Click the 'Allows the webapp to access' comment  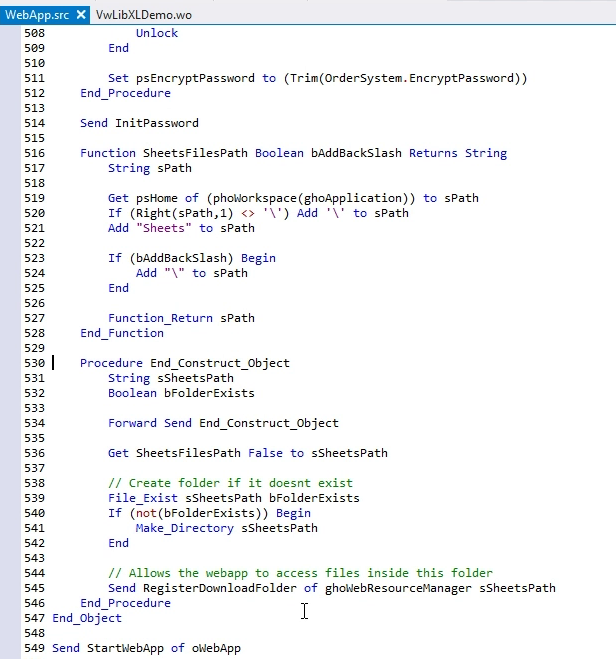(300, 573)
